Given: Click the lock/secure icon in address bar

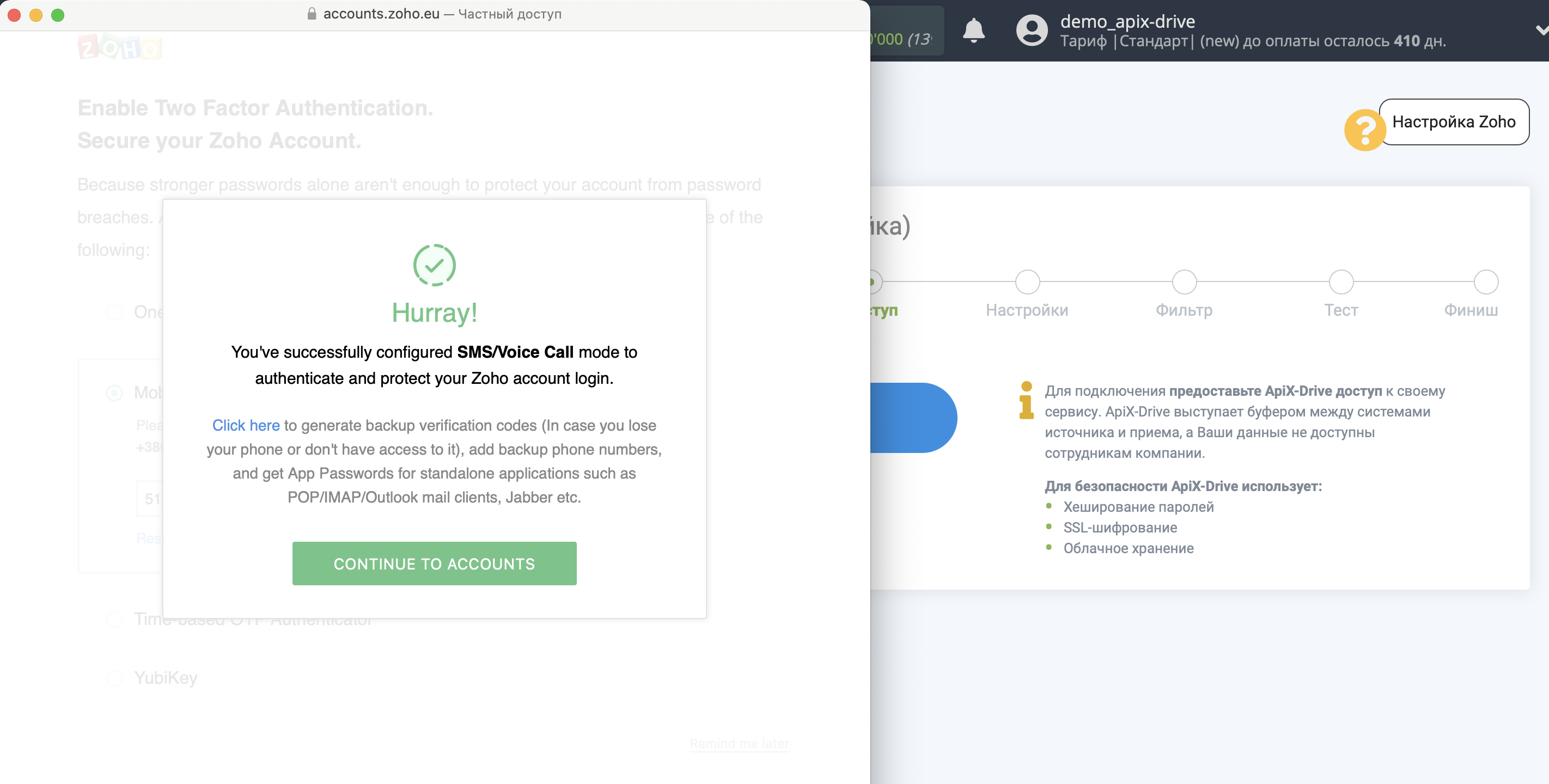Looking at the screenshot, I should pyautogui.click(x=311, y=13).
